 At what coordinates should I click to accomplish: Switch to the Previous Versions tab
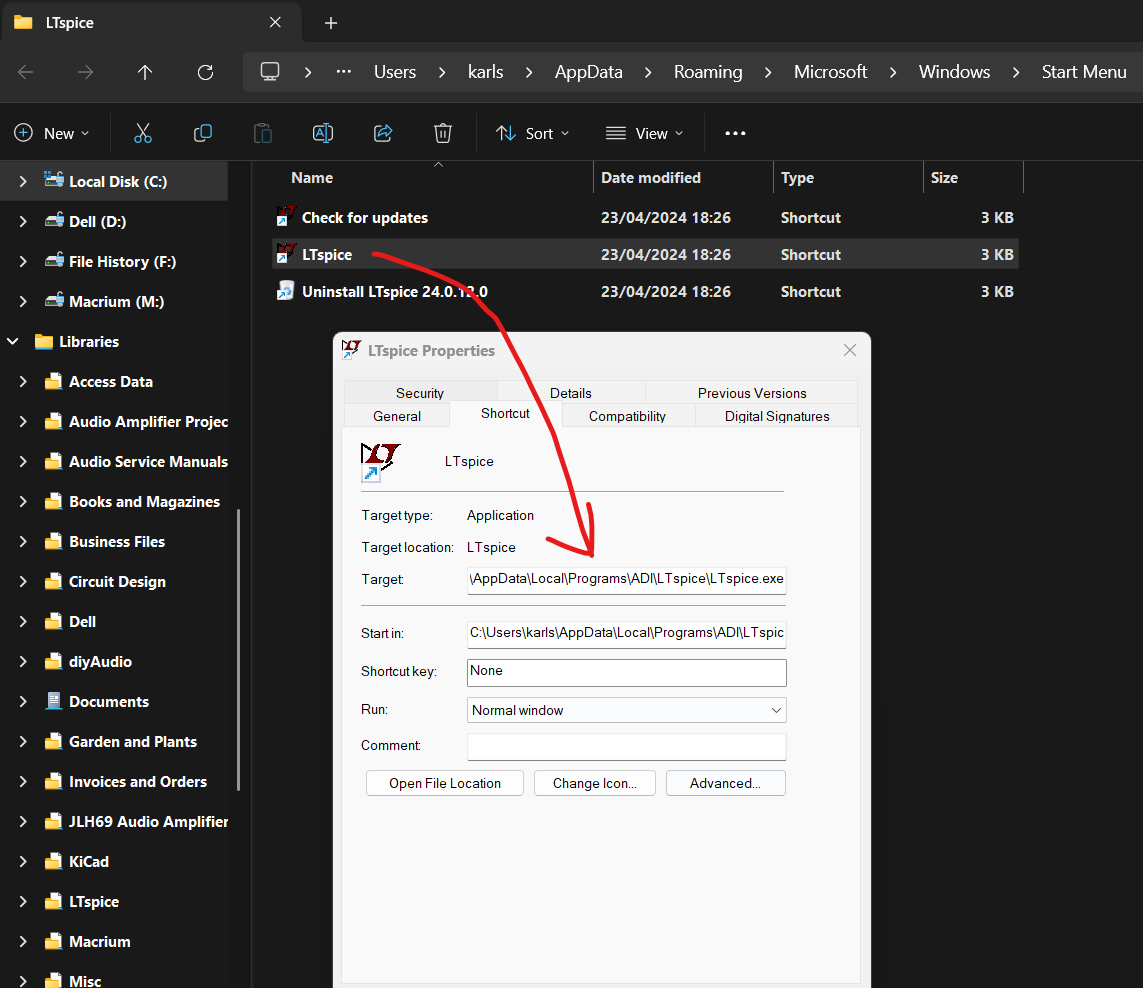[x=752, y=393]
